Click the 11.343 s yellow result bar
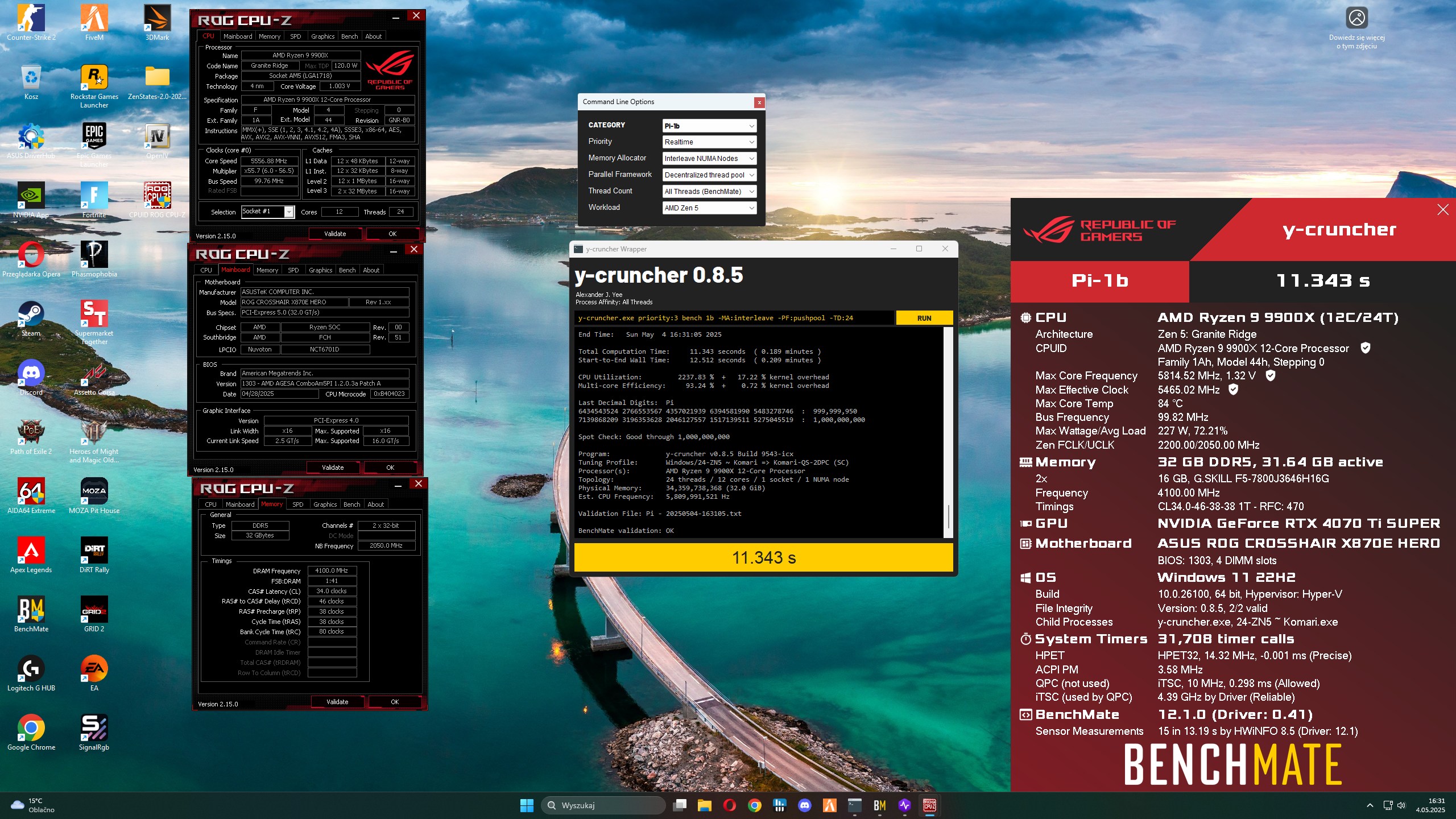 point(763,557)
